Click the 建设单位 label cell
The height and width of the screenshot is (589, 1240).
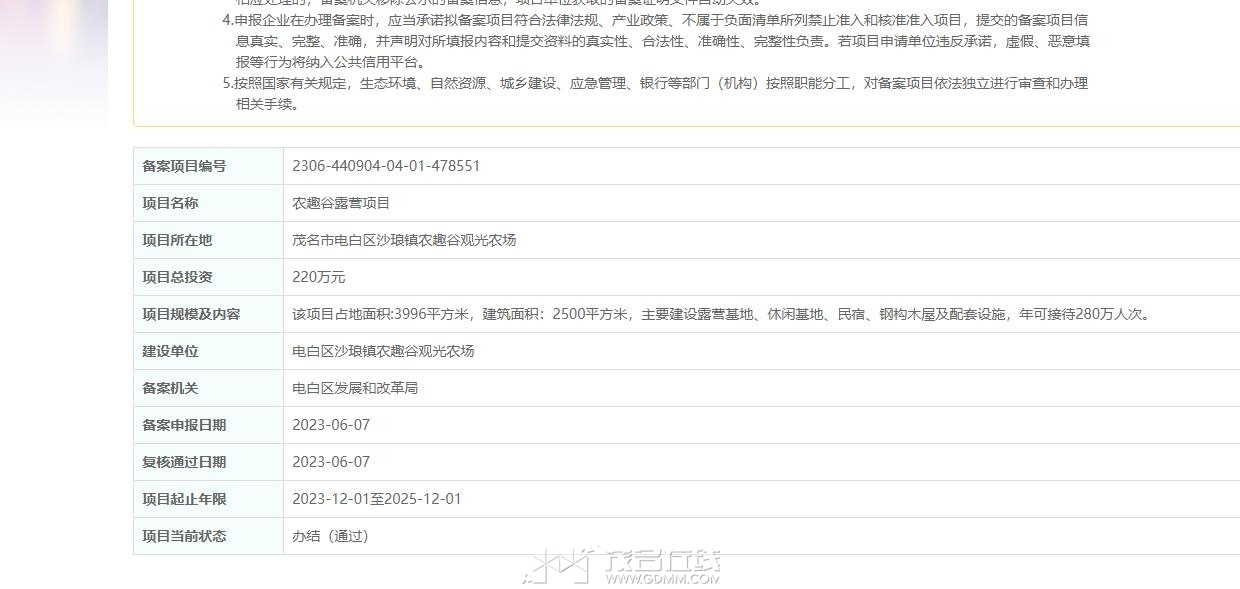click(x=209, y=351)
